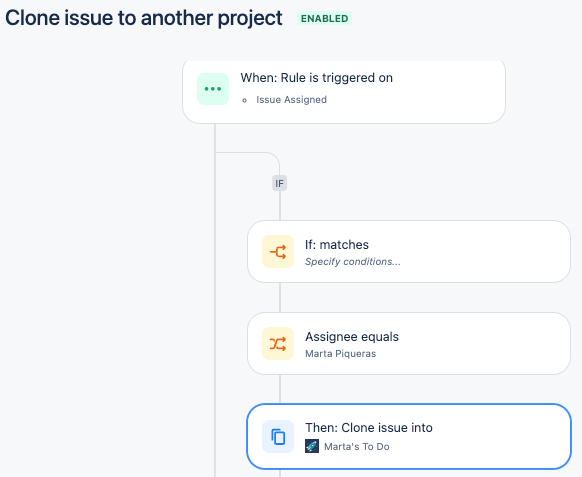Click the Issue Assigned event text
582x477 pixels.
[x=291, y=100]
